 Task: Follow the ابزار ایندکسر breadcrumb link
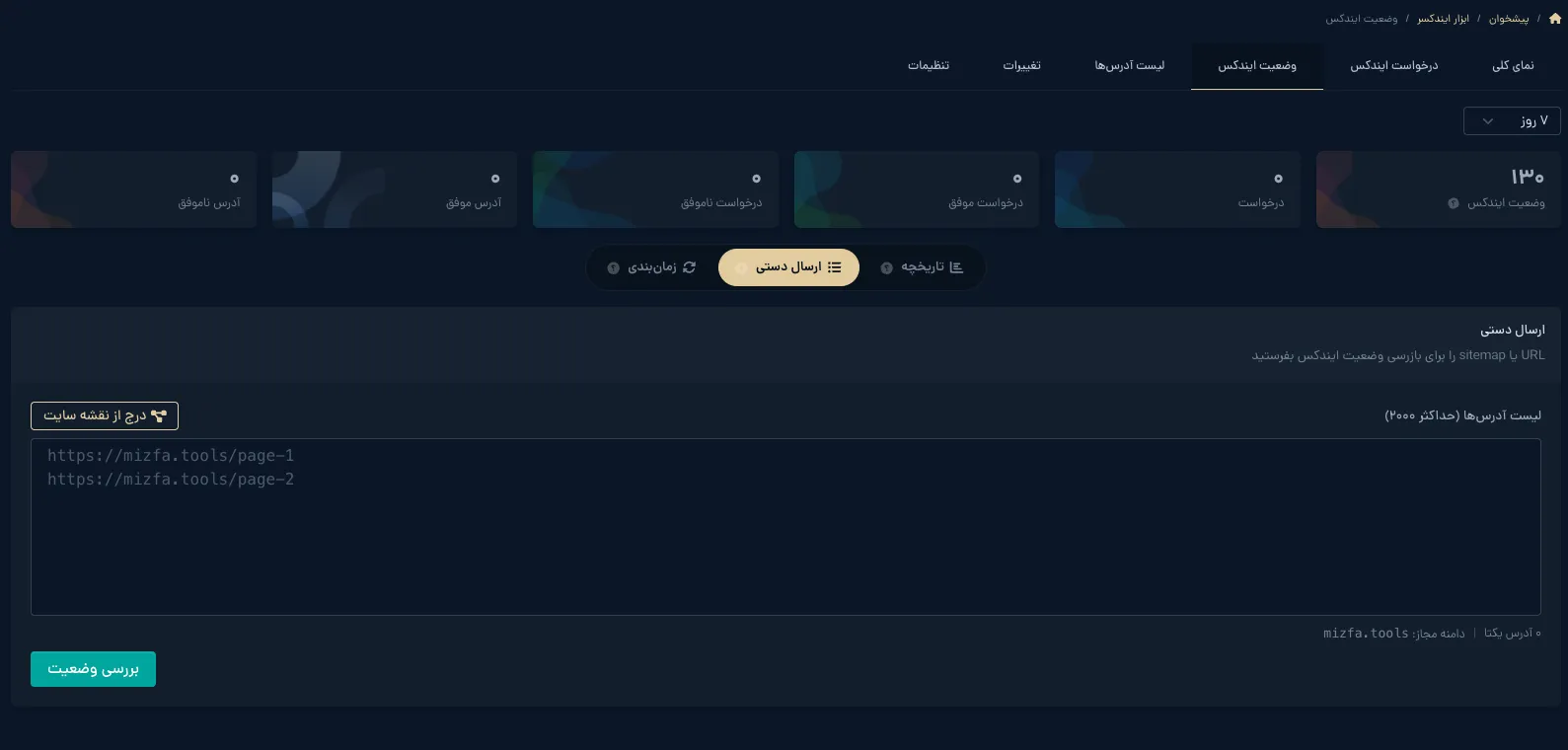(1443, 19)
